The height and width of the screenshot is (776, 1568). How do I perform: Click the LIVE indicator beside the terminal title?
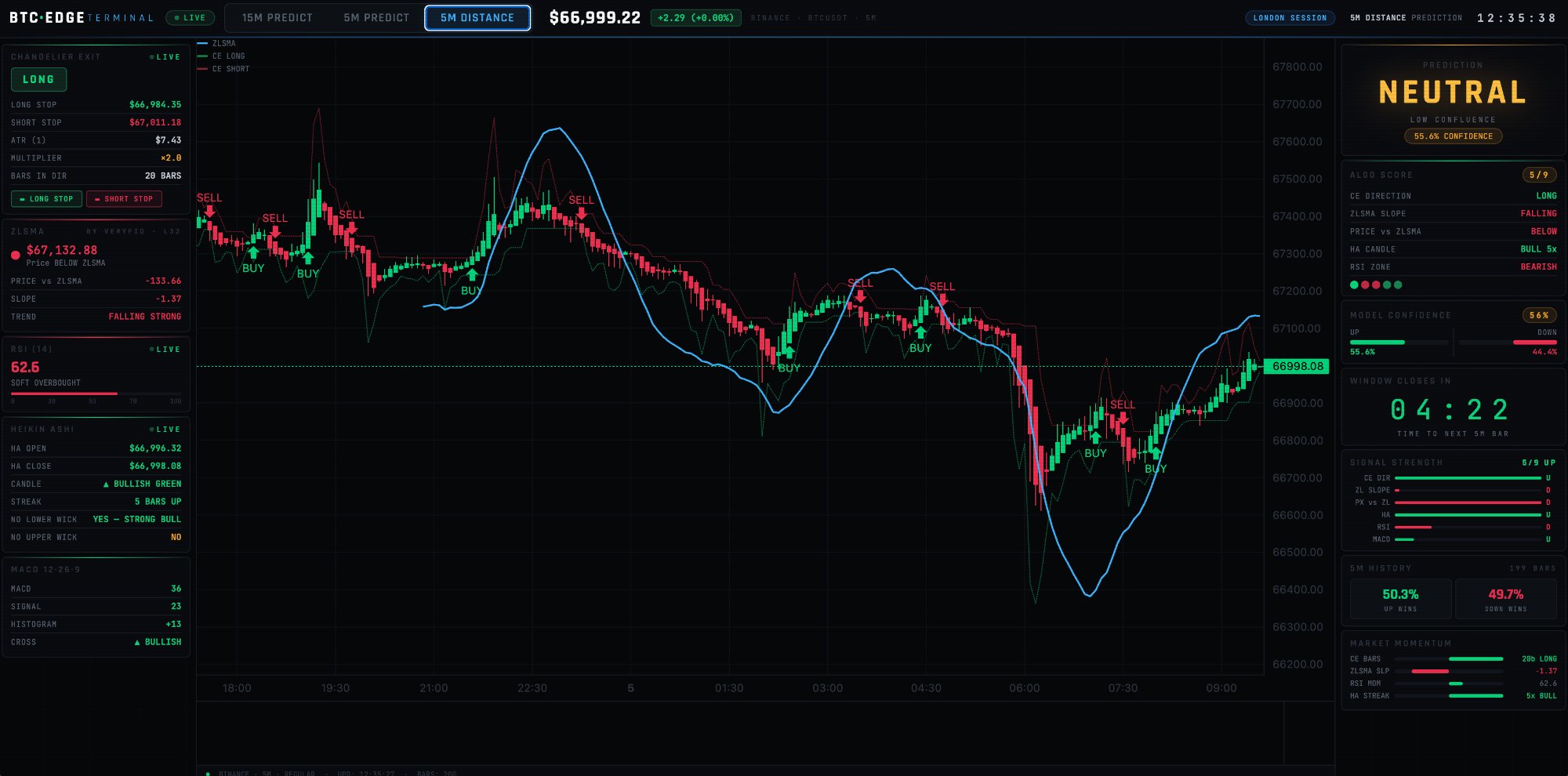[190, 17]
